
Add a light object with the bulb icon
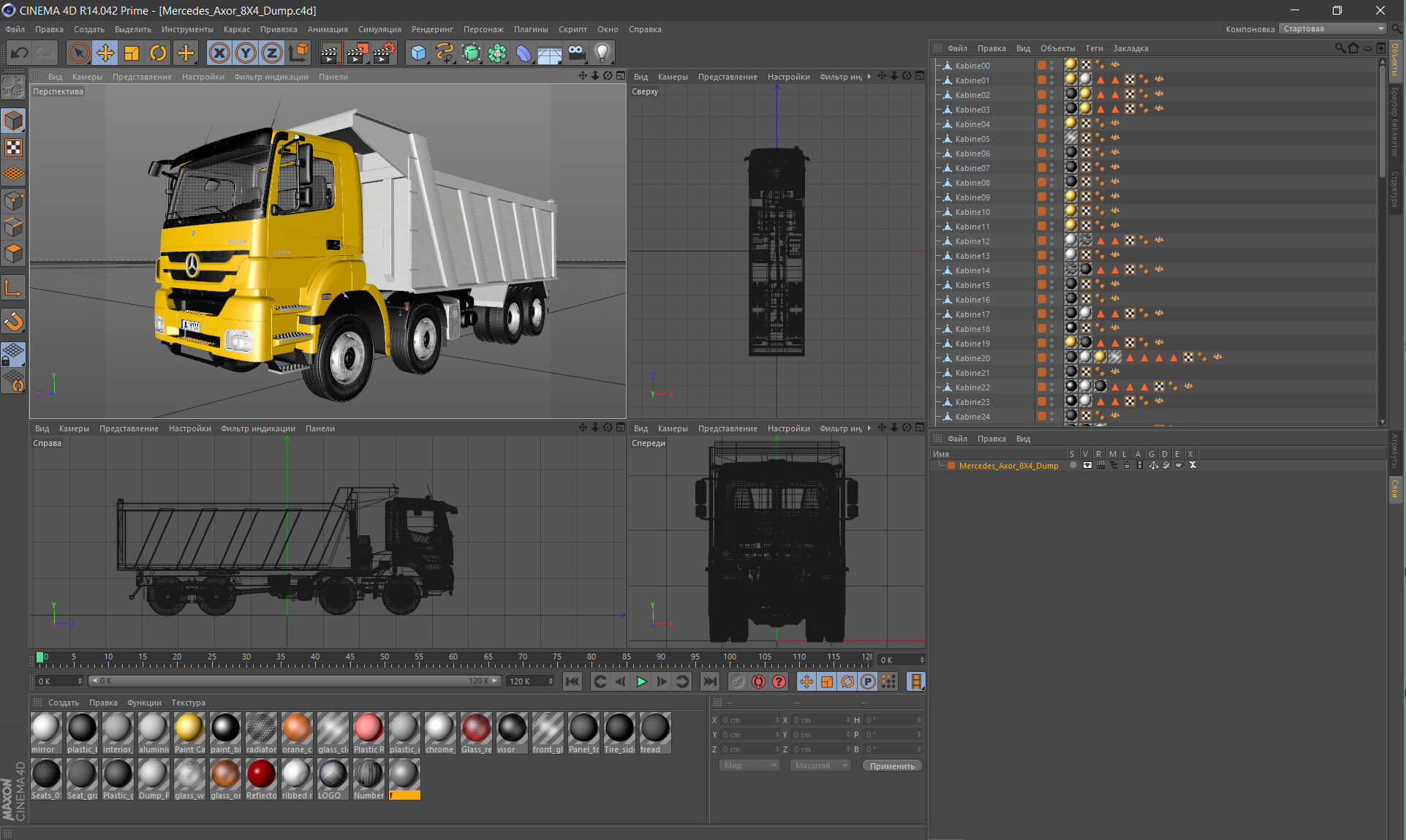602,53
